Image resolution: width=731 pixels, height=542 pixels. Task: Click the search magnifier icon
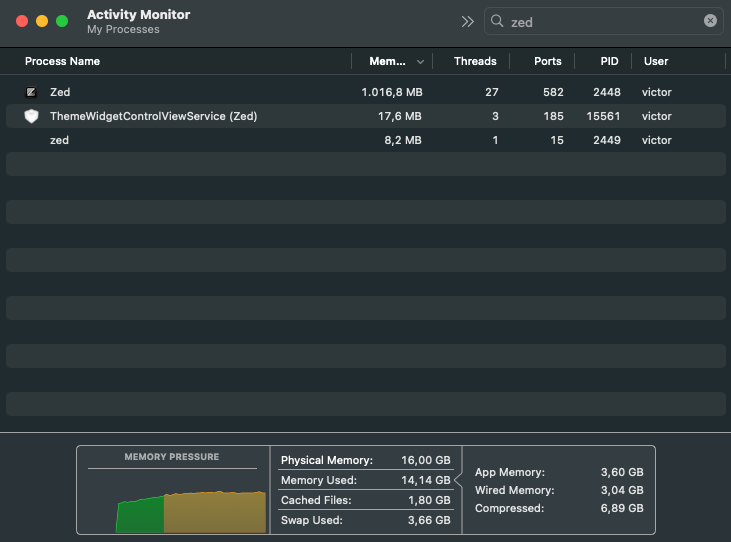(x=497, y=21)
